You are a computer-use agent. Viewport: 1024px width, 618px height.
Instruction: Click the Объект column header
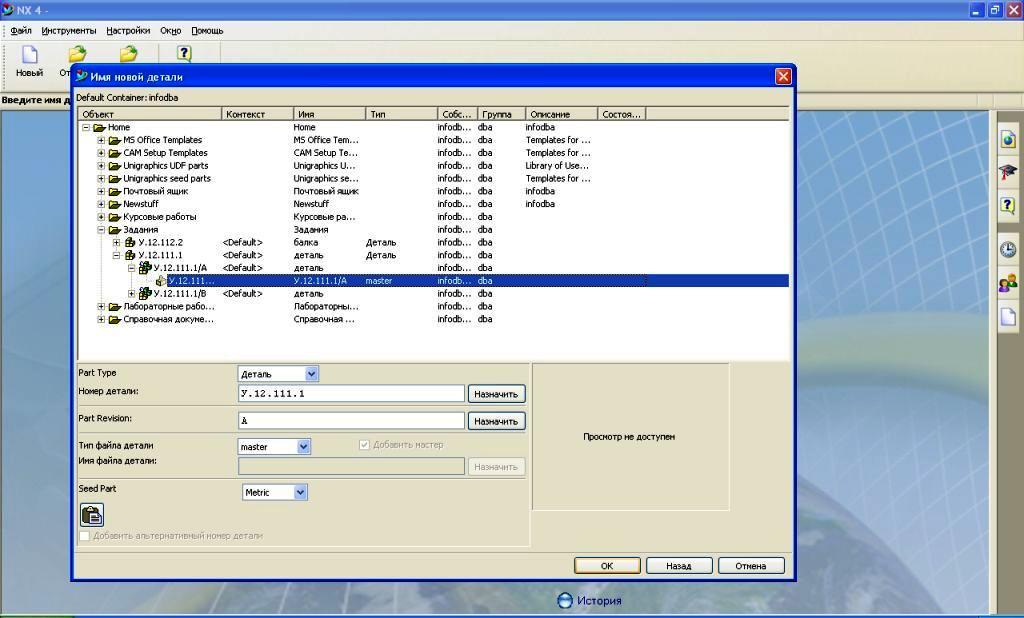coord(150,114)
